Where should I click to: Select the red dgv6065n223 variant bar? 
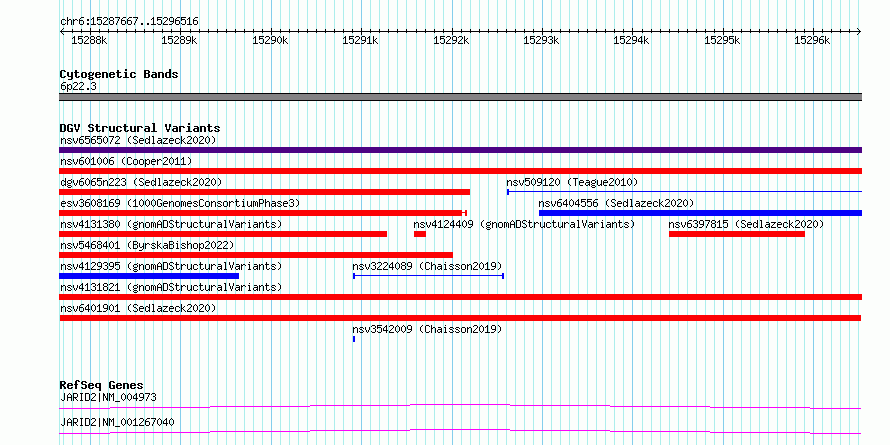tap(265, 192)
